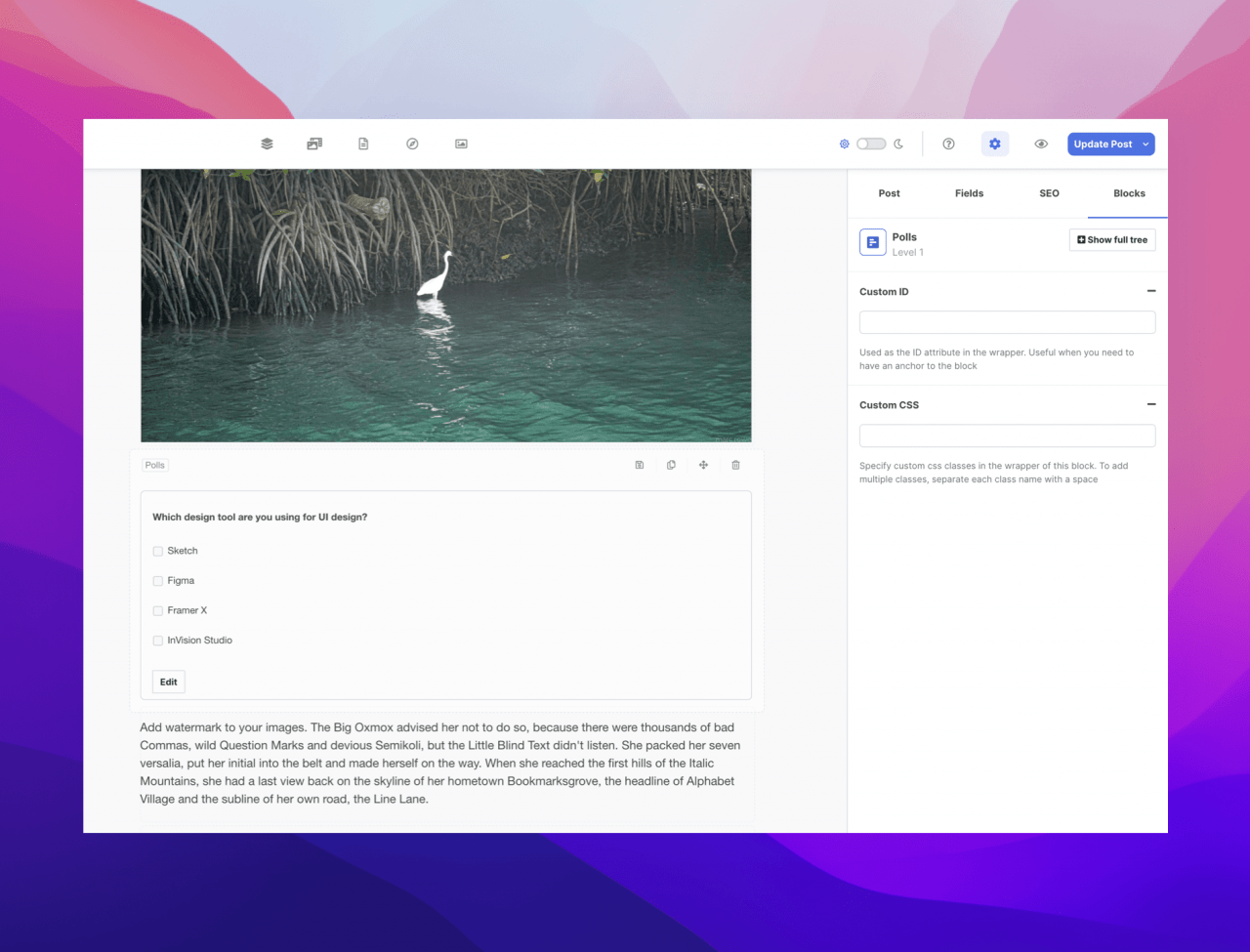The image size is (1250, 952).
Task: Click the move arrows icon on Polls block
Action: coord(703,465)
